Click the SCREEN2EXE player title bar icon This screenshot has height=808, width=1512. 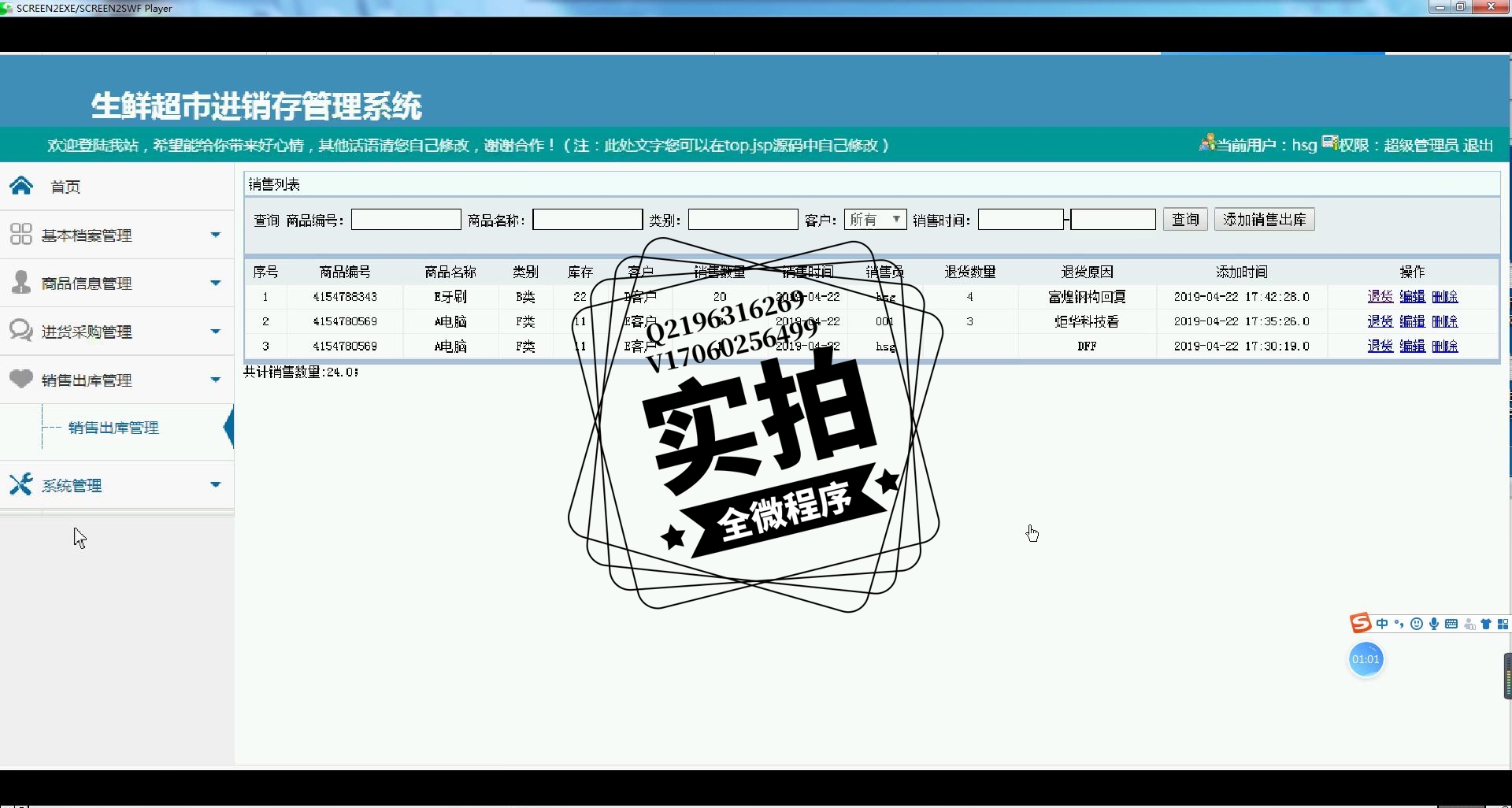click(6, 8)
